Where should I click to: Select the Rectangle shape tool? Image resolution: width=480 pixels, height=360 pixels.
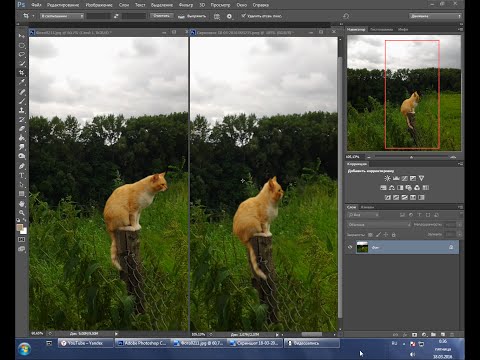(22, 194)
